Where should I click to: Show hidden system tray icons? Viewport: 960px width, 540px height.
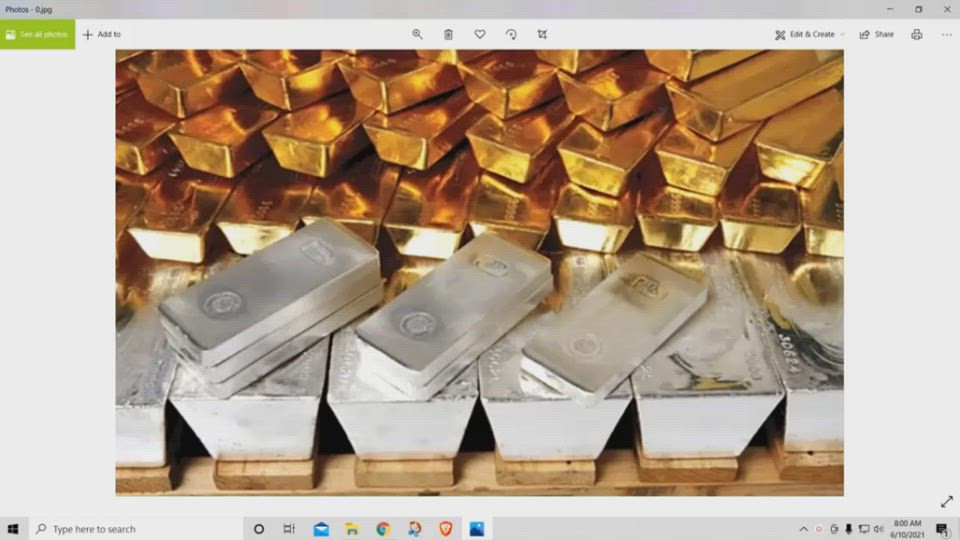[803, 529]
